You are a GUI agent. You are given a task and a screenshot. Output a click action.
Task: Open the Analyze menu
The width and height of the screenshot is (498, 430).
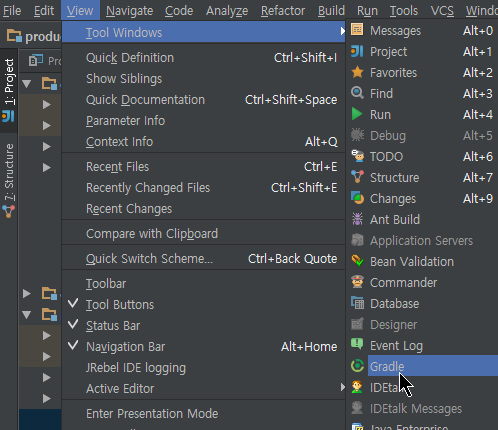coord(227,11)
